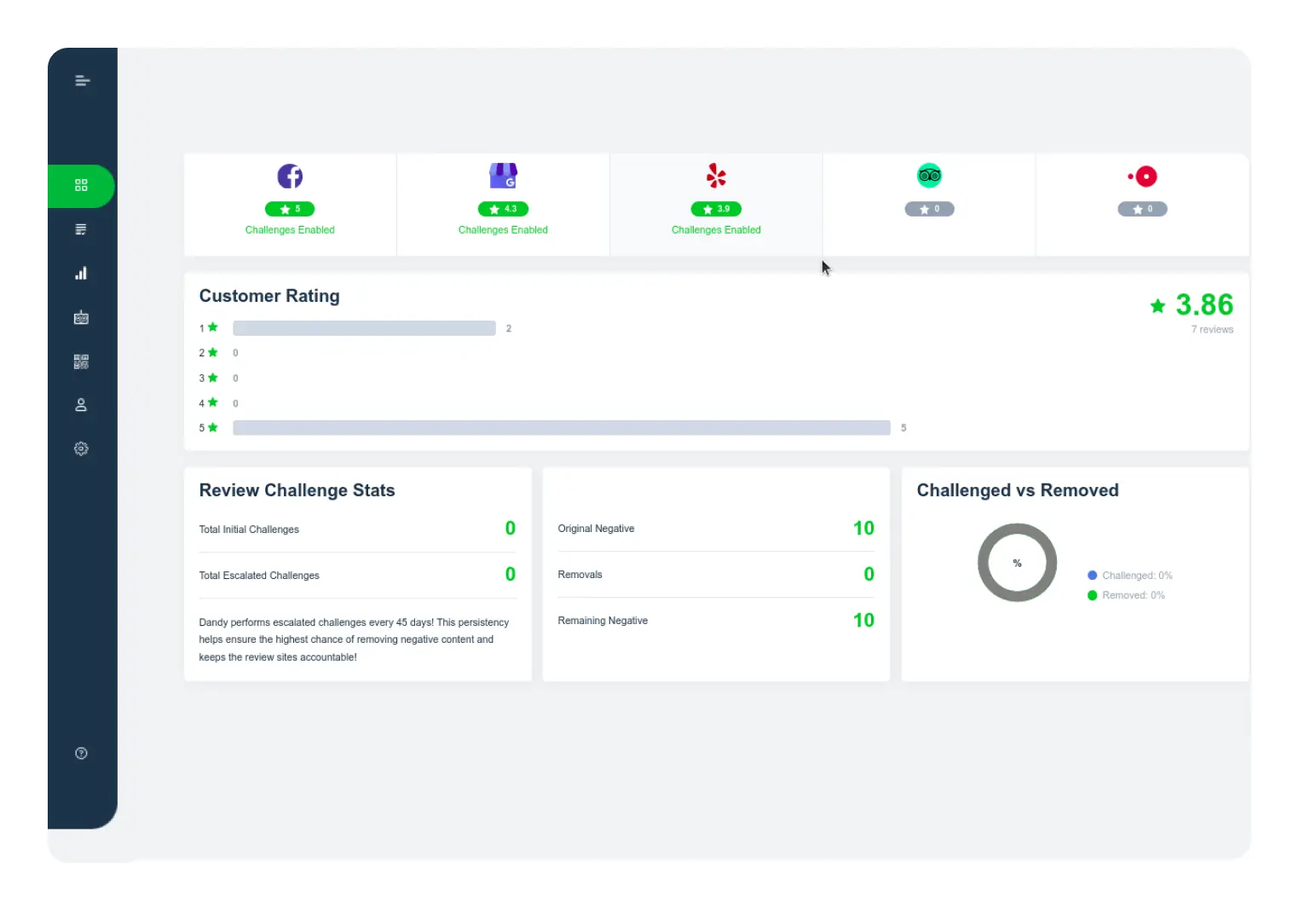The width and height of the screenshot is (1316, 914).
Task: Open the QR code icon in sidebar
Action: pos(81,362)
